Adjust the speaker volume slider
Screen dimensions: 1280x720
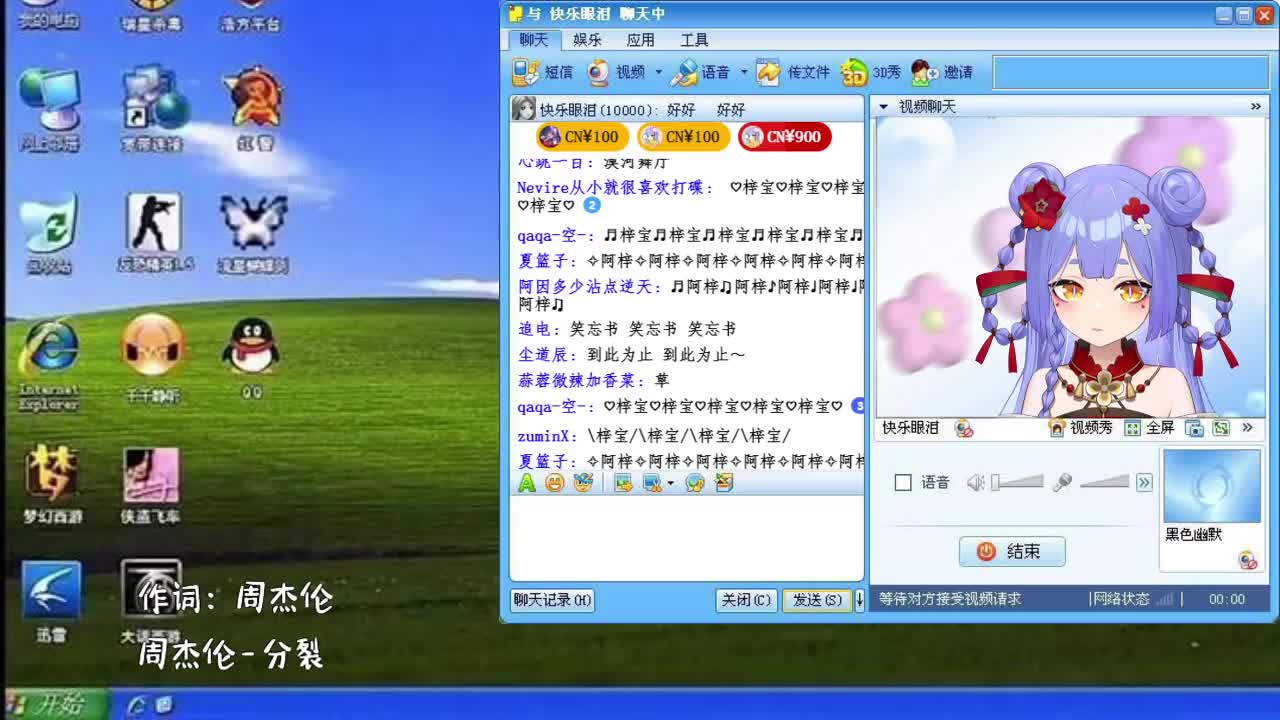pos(1017,483)
